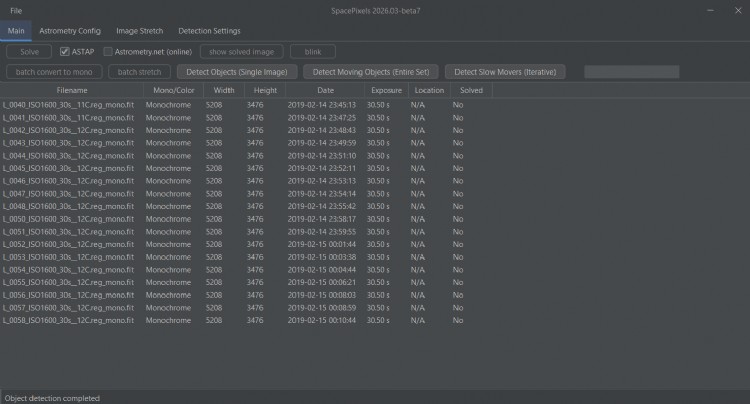Click the progress bar beside Detect Slow Movers
750x404 pixels.
(x=631, y=72)
